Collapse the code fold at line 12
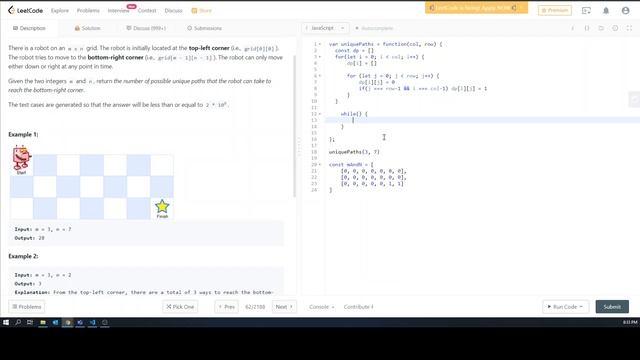This screenshot has height=360, width=640. tap(320, 114)
